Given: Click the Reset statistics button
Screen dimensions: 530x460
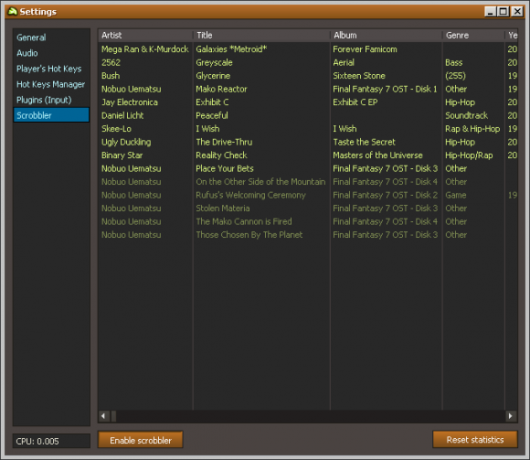Looking at the screenshot, I should [475, 439].
